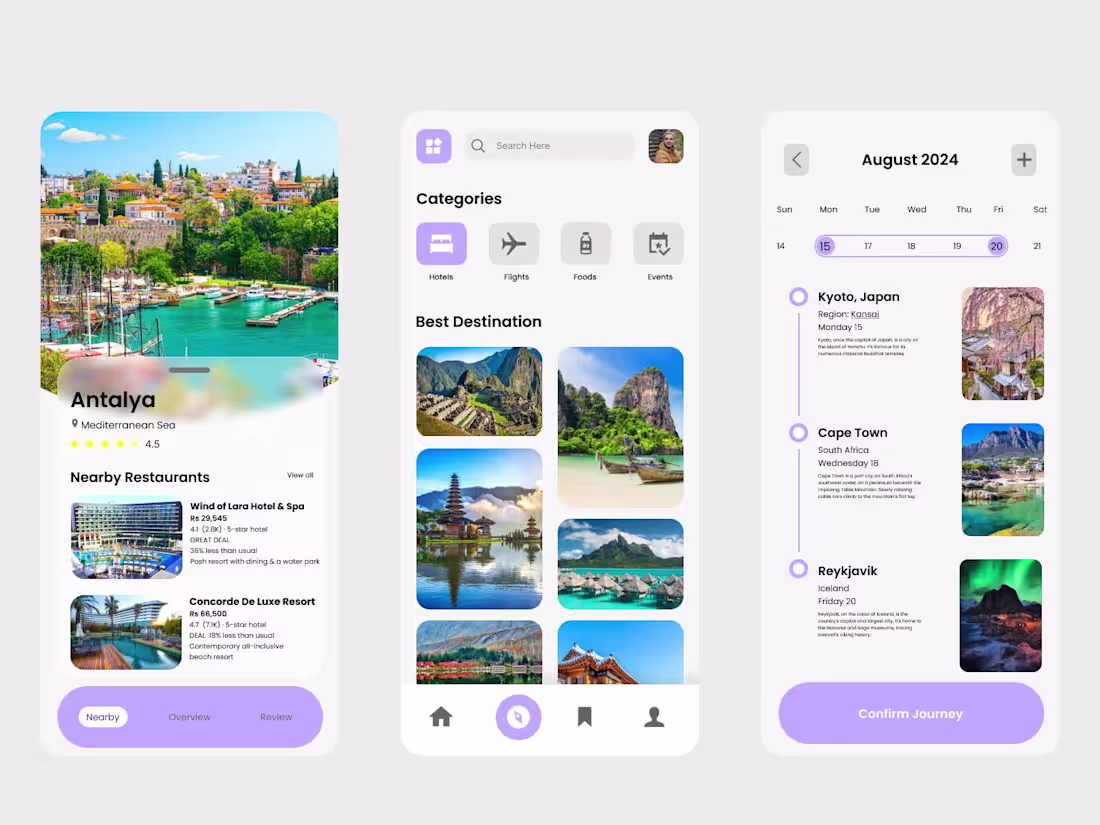Tap the grid menu icon beside search bar
Image resolution: width=1100 pixels, height=825 pixels.
click(x=433, y=146)
